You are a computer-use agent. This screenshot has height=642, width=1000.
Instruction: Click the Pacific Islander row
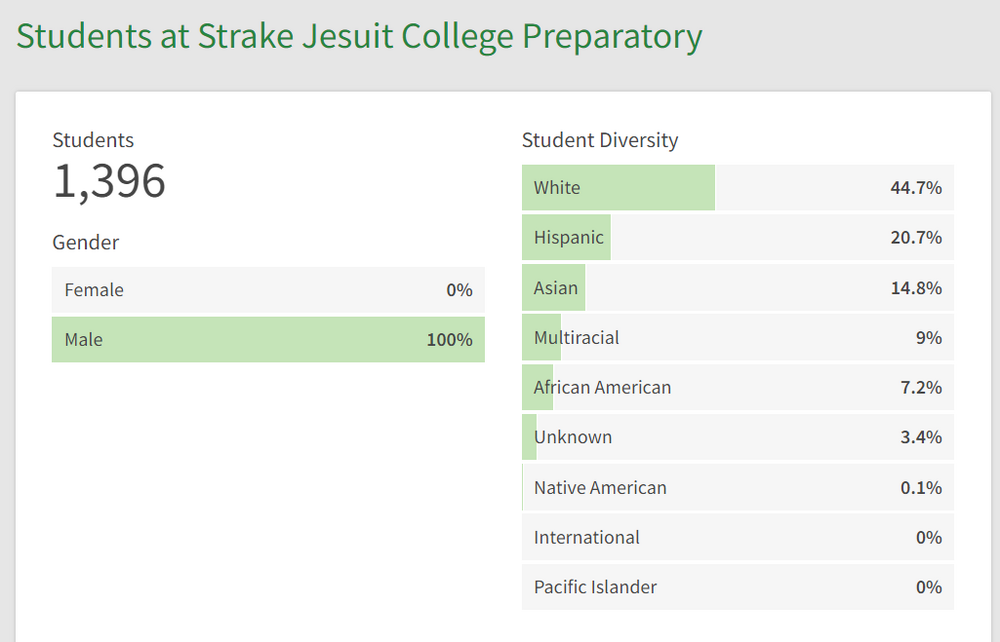pyautogui.click(x=737, y=587)
